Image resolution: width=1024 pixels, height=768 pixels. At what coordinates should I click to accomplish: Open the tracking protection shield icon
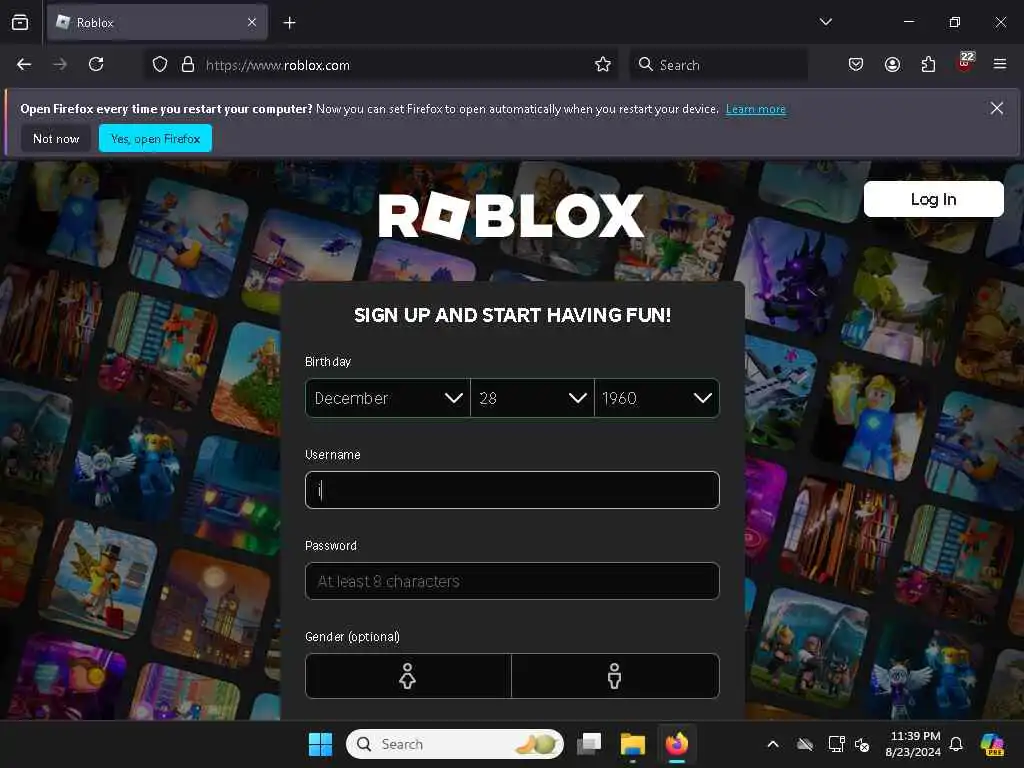pyautogui.click(x=160, y=65)
